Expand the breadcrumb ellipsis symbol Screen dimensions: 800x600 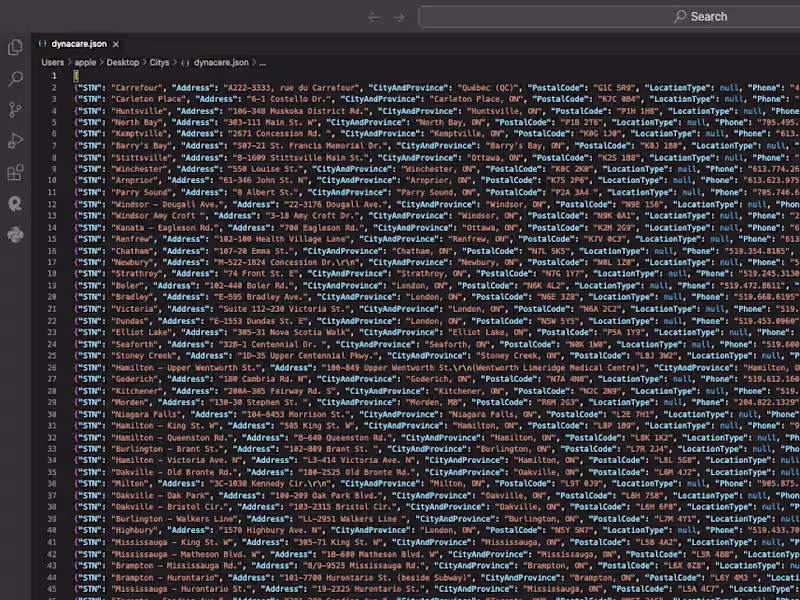click(x=261, y=62)
